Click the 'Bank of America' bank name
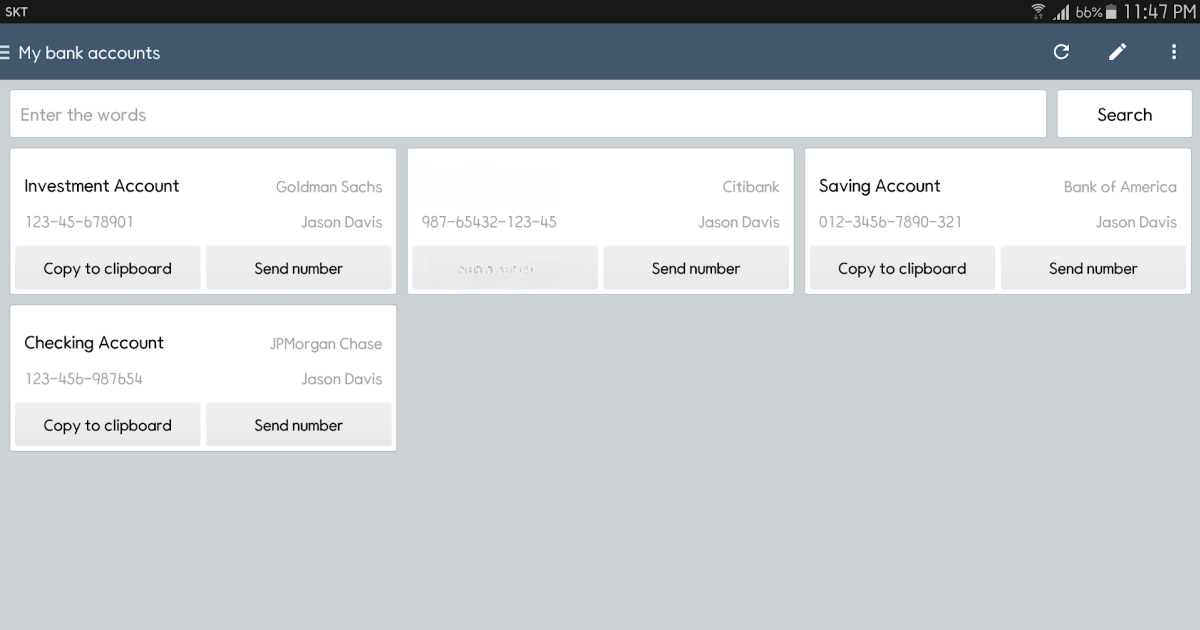Image resolution: width=1200 pixels, height=630 pixels. (x=1120, y=187)
